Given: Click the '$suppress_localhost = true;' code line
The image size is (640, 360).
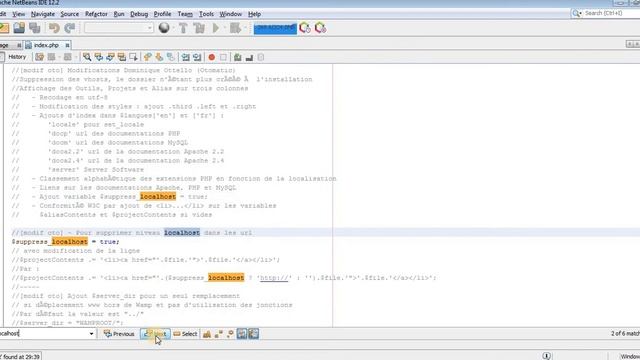Looking at the screenshot, I should coord(65,242).
